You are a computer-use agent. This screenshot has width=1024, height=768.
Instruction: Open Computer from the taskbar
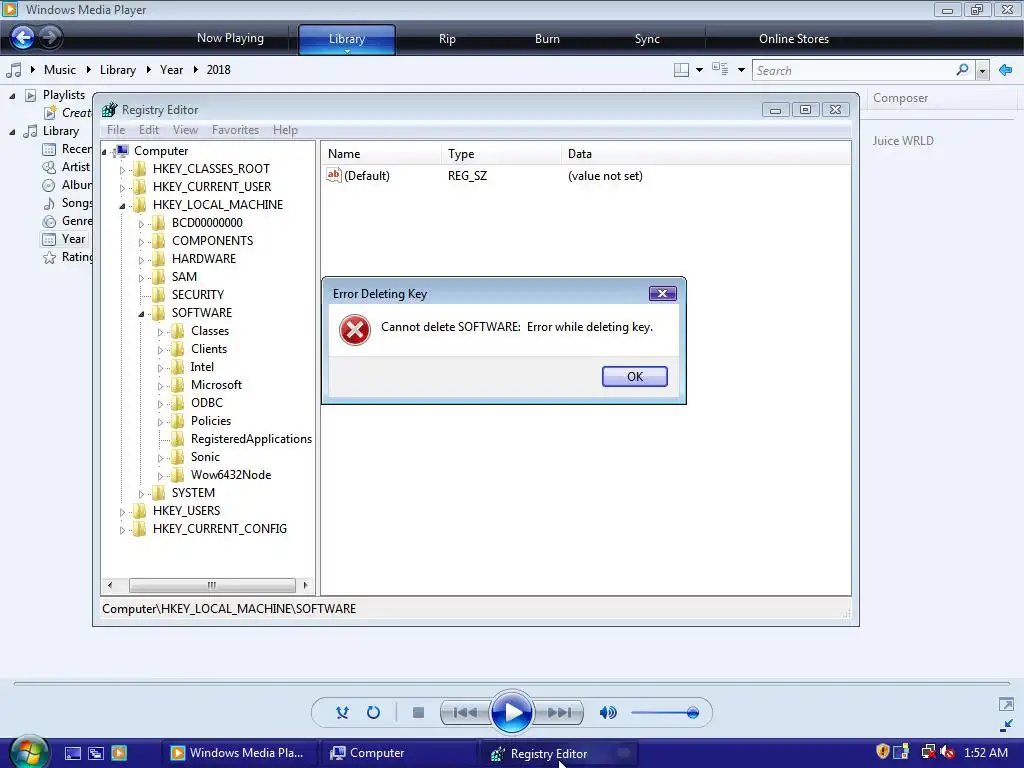tap(398, 753)
